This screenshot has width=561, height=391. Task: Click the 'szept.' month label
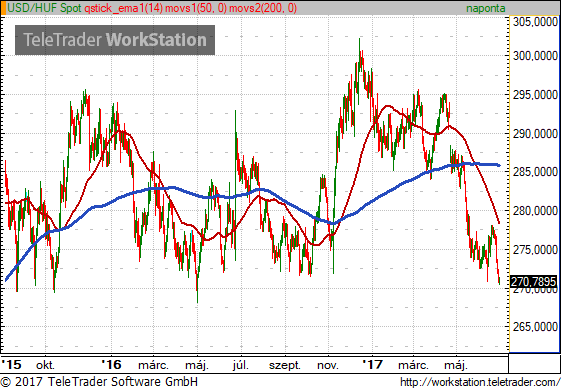coord(285,366)
